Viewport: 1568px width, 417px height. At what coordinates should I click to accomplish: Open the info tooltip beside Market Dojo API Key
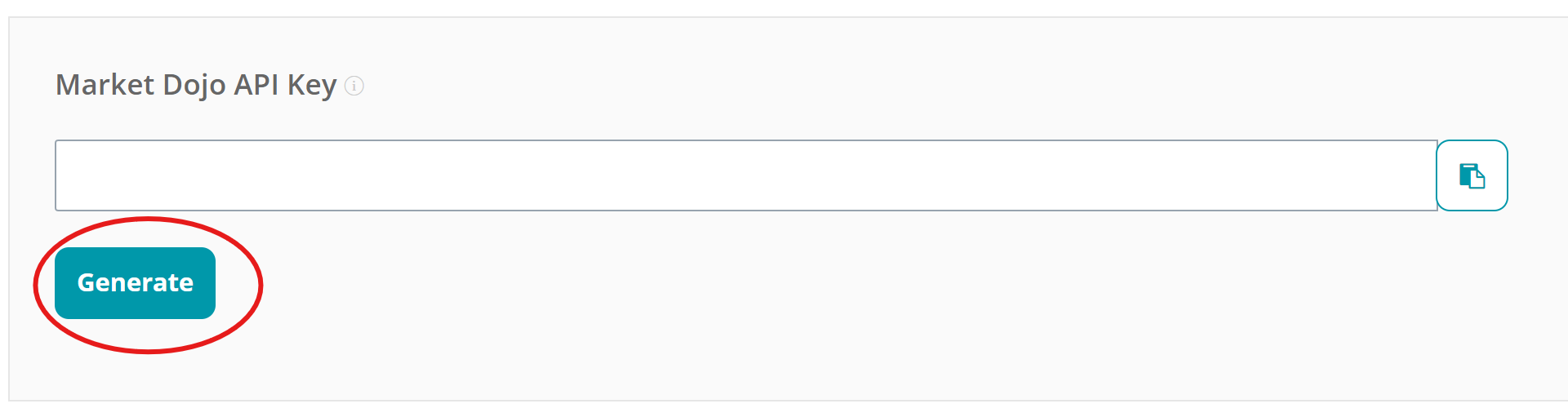click(354, 86)
